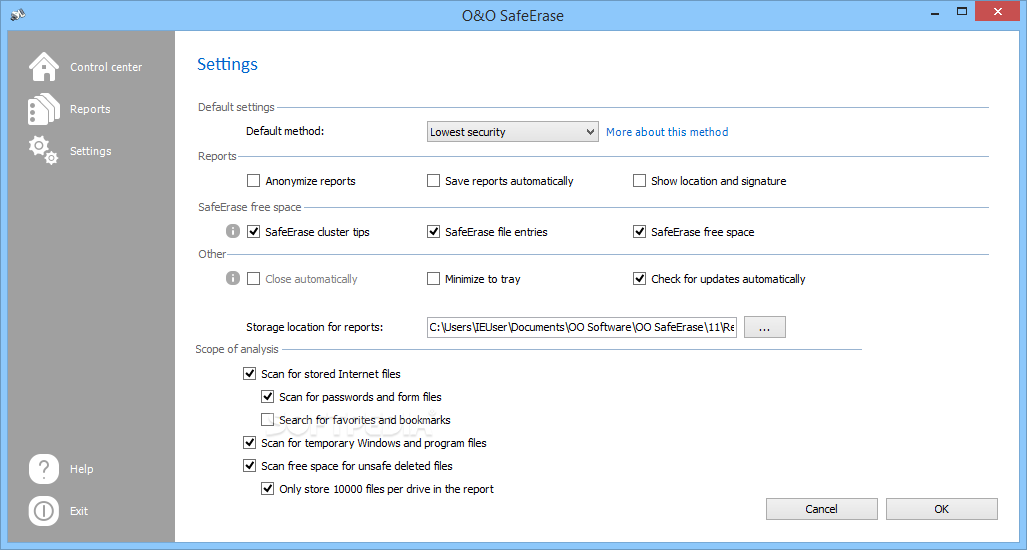This screenshot has width=1027, height=550.
Task: Click the 'Storage location for reports:' label
Action: click(314, 327)
